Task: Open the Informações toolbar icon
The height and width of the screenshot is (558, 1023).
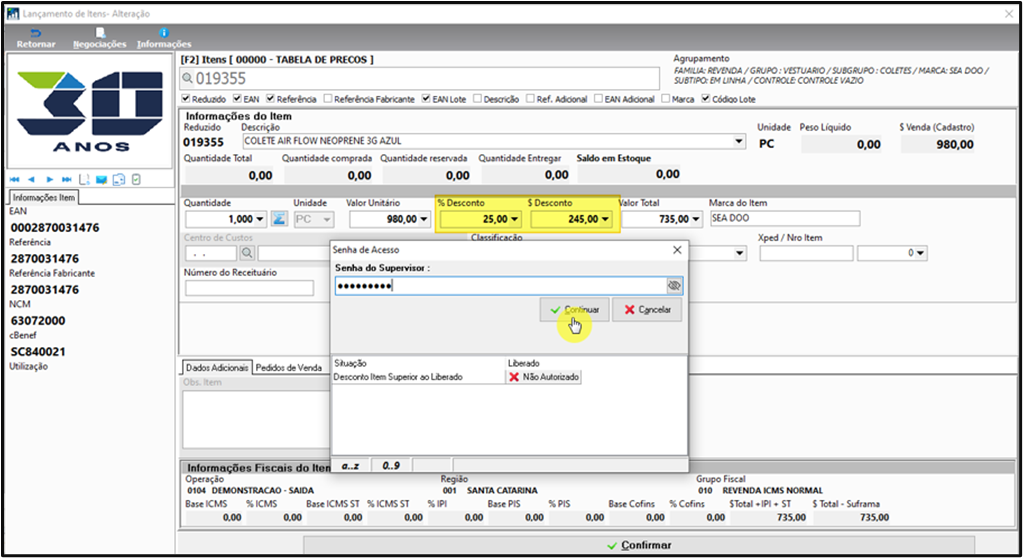Action: tap(164, 38)
